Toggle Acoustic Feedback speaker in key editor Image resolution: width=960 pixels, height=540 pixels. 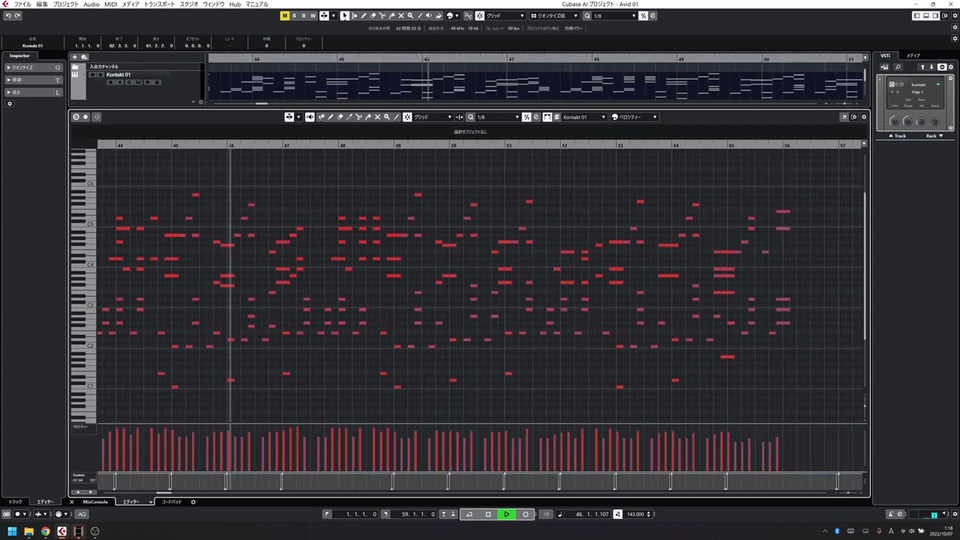click(x=310, y=117)
